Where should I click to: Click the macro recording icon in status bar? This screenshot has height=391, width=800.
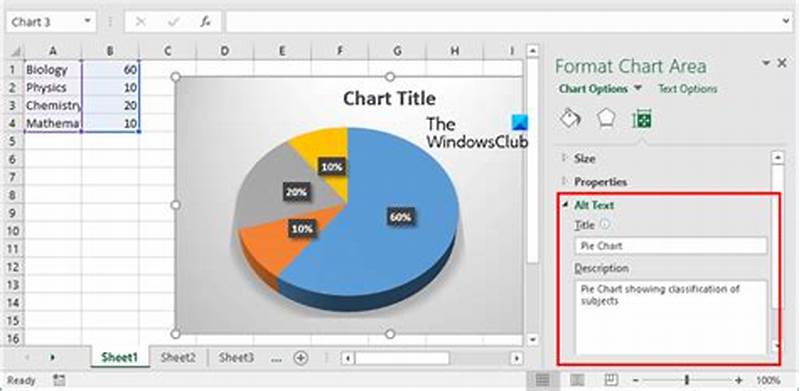pyautogui.click(x=59, y=380)
